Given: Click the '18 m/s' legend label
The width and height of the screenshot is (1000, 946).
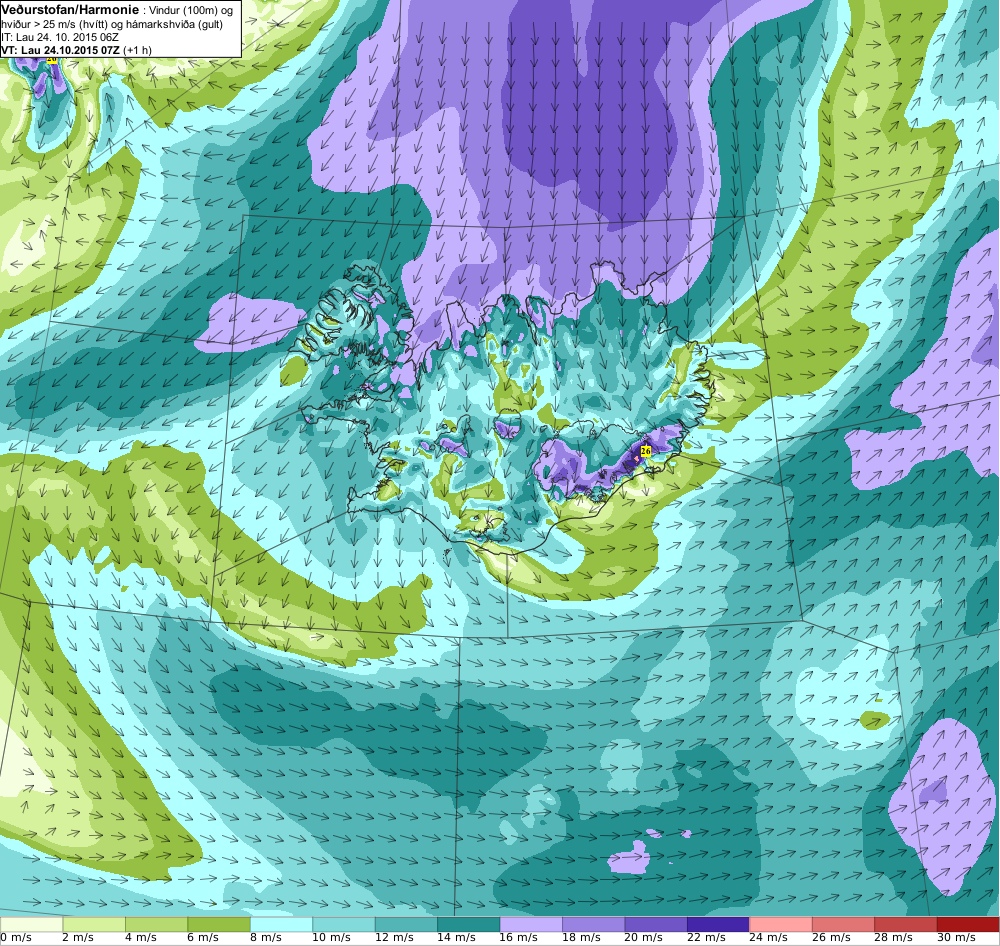Looking at the screenshot, I should 582,938.
